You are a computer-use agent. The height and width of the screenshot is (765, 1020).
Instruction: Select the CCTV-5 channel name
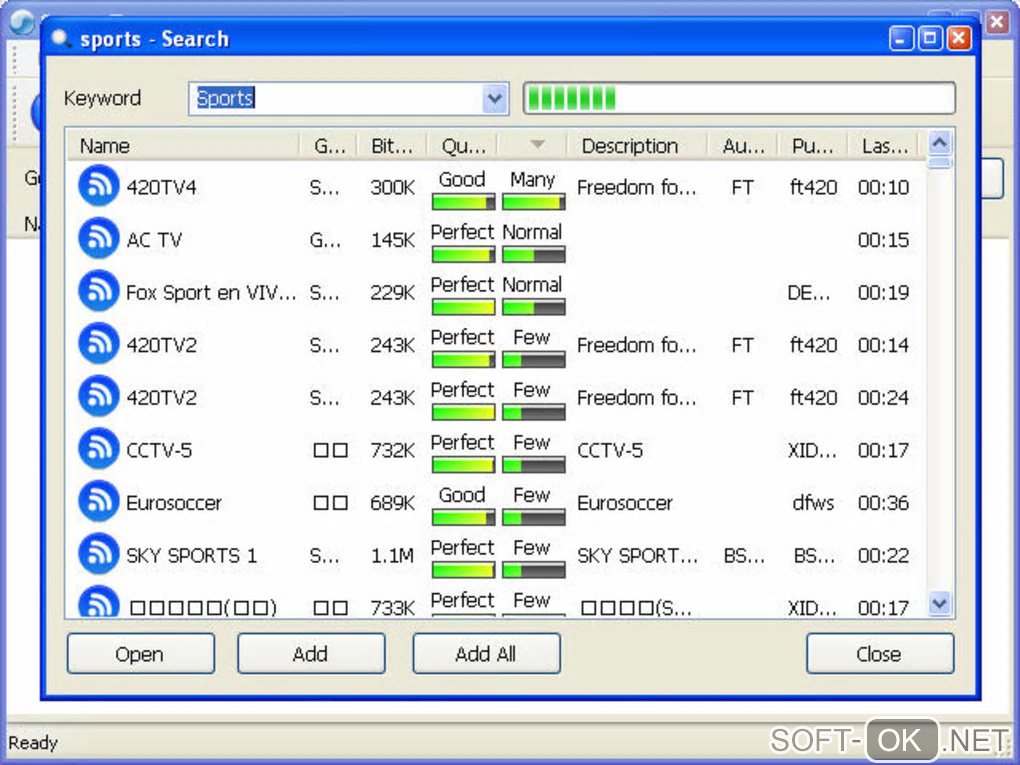[x=159, y=450]
